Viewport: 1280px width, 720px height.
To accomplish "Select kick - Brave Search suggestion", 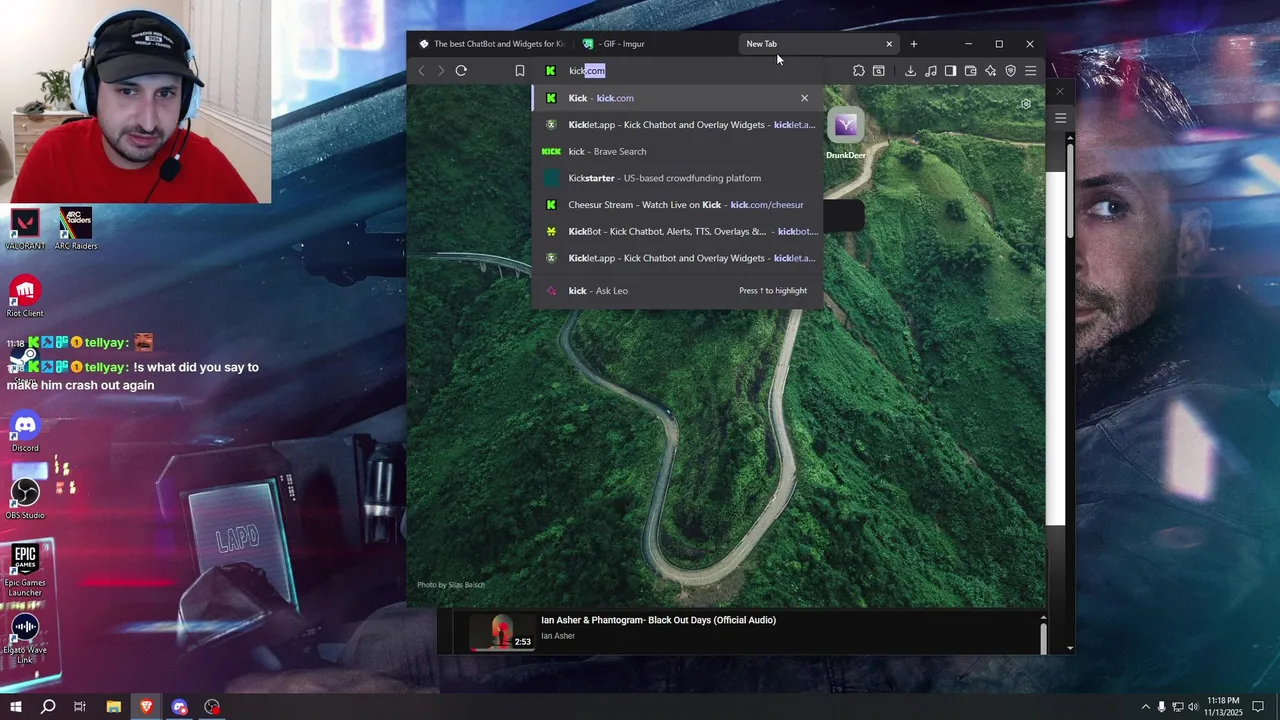I will (x=677, y=152).
